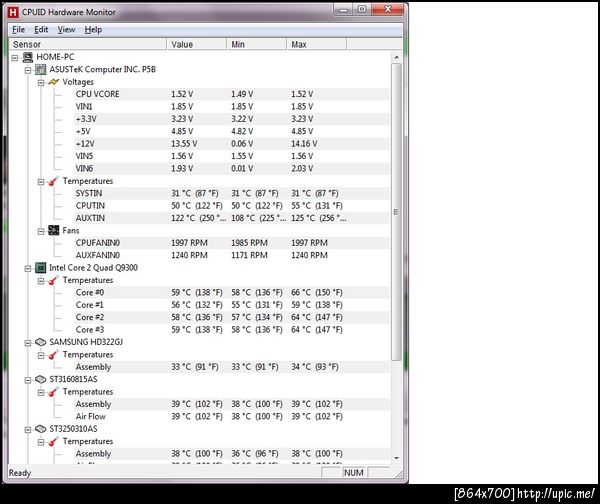Screen dimensions: 600x504
Task: Click the thermometer icon under ASUSTeK Temperatures
Action: coord(54,181)
